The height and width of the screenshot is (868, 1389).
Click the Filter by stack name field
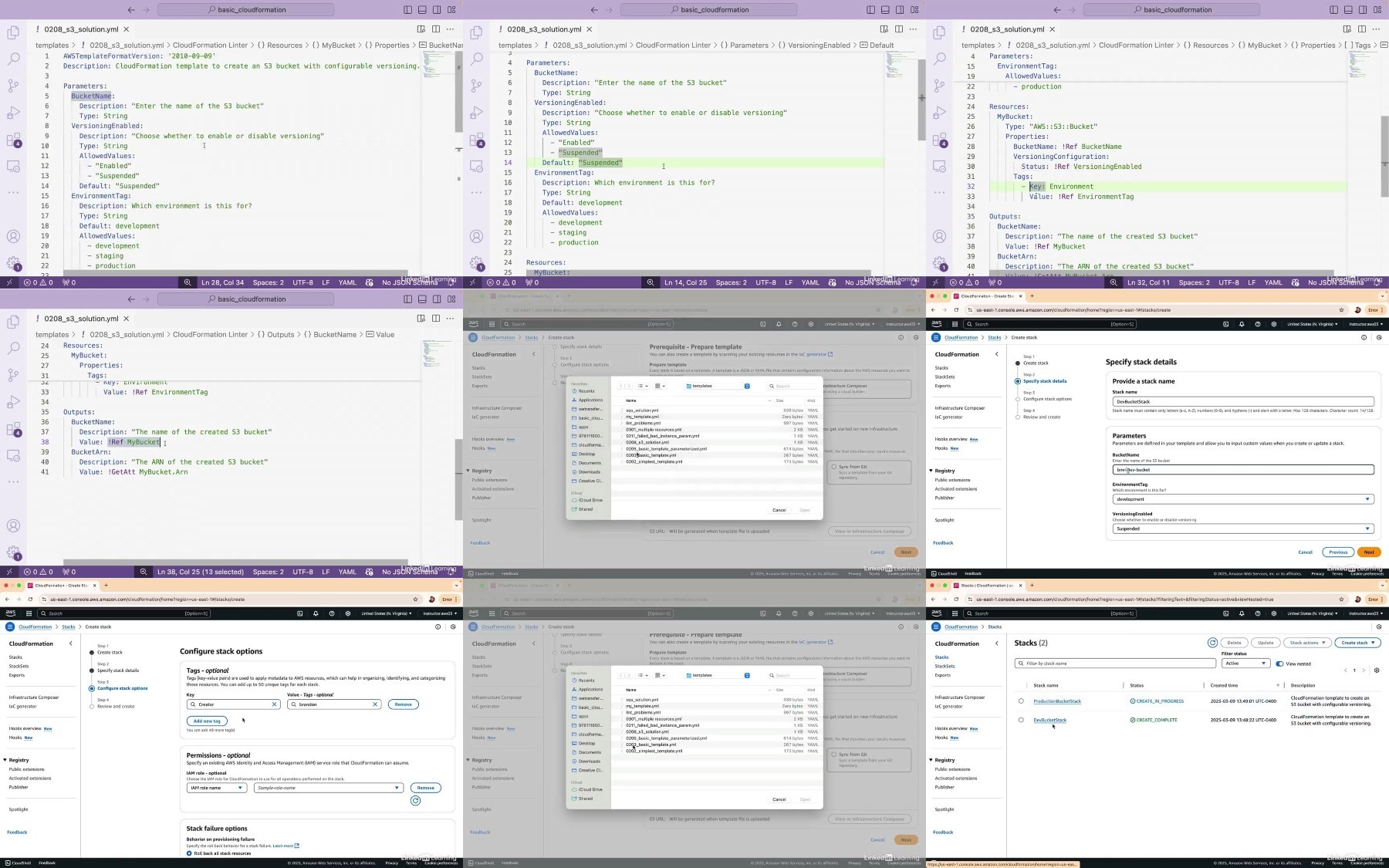pos(1115,664)
